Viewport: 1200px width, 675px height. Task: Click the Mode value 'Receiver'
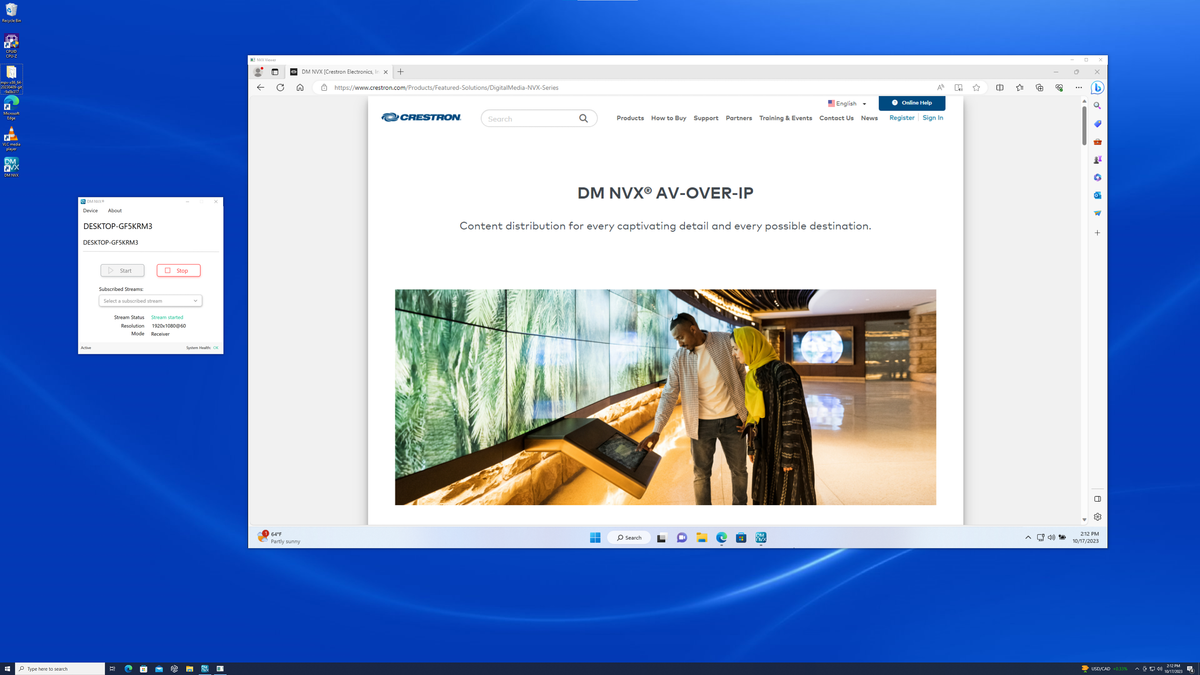(160, 334)
